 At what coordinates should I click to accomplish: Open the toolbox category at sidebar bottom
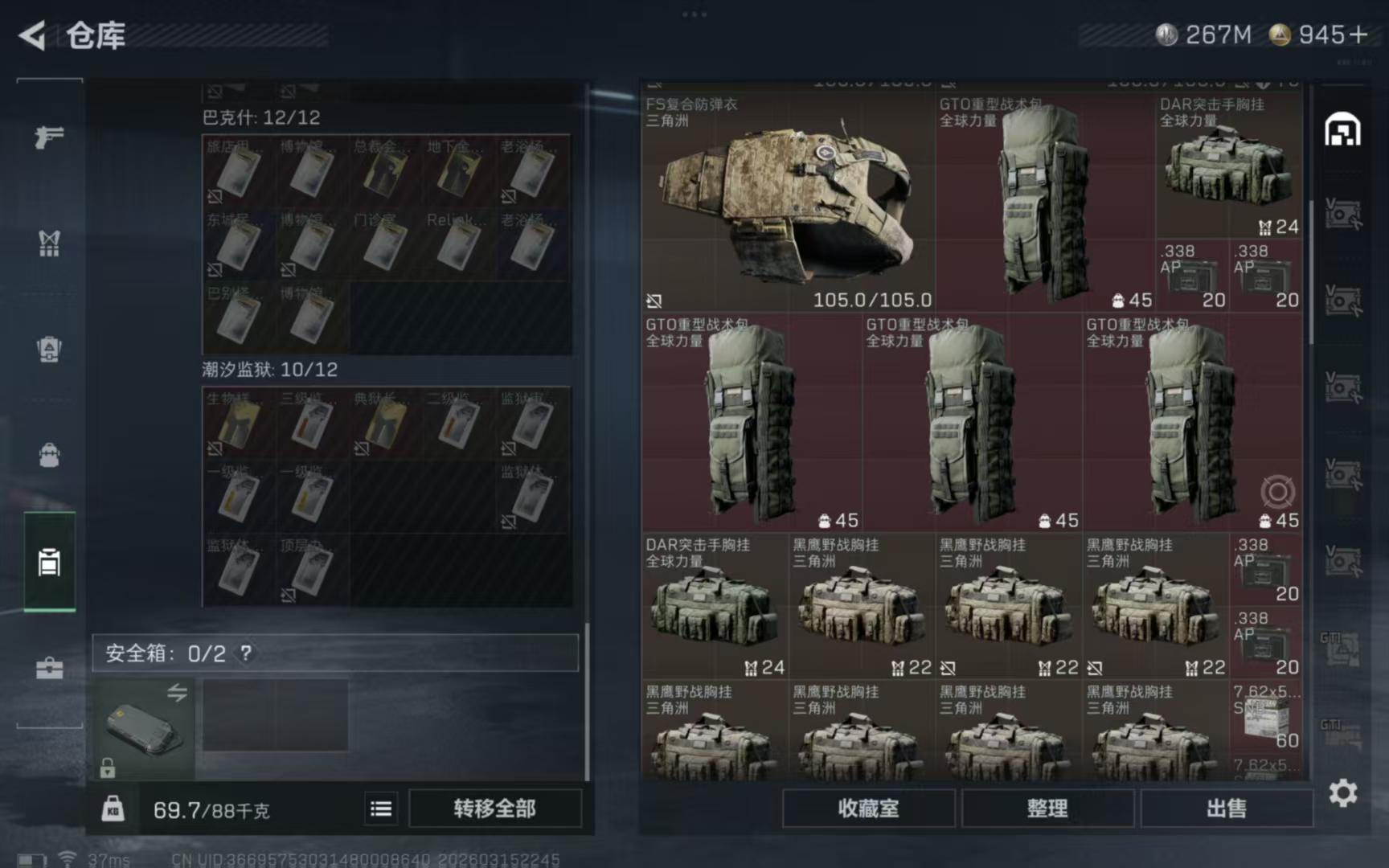(x=49, y=668)
